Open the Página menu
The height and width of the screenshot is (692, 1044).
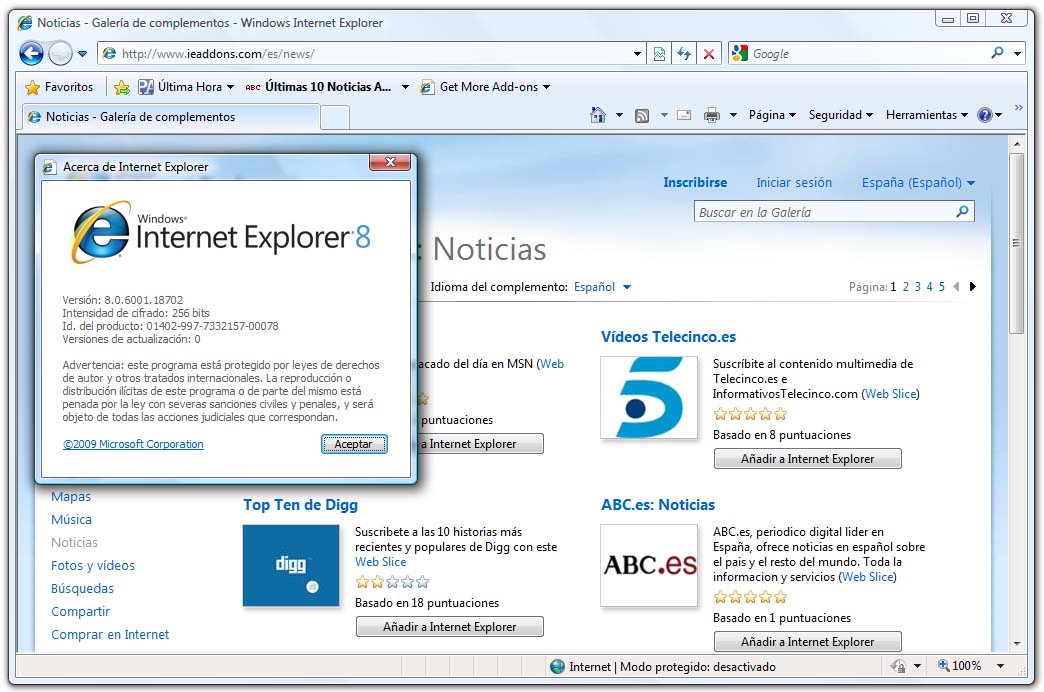coord(772,115)
